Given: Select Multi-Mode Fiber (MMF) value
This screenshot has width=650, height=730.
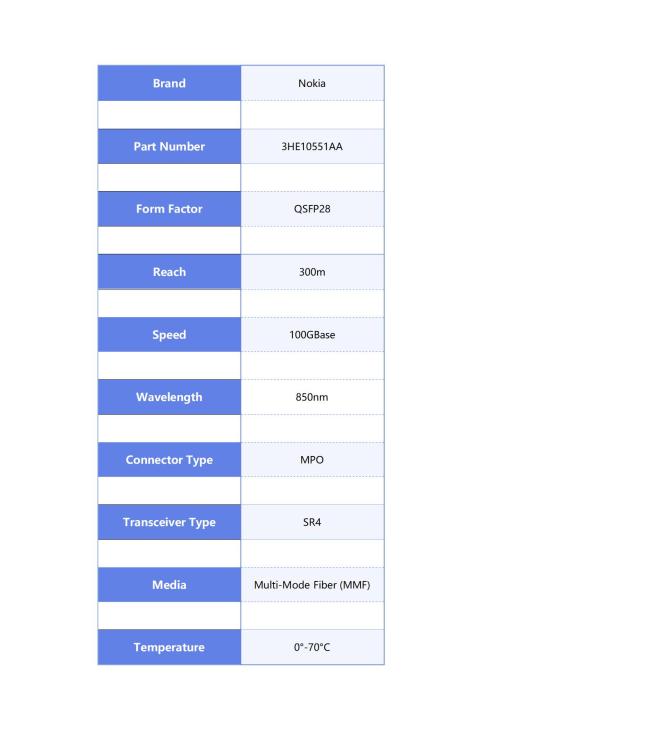Looking at the screenshot, I should click(x=312, y=584).
